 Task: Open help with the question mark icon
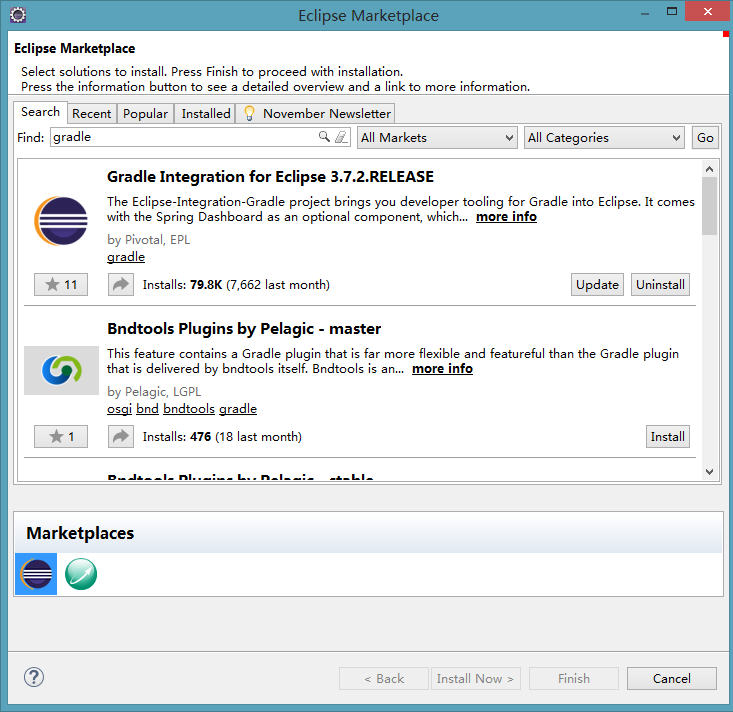click(34, 677)
